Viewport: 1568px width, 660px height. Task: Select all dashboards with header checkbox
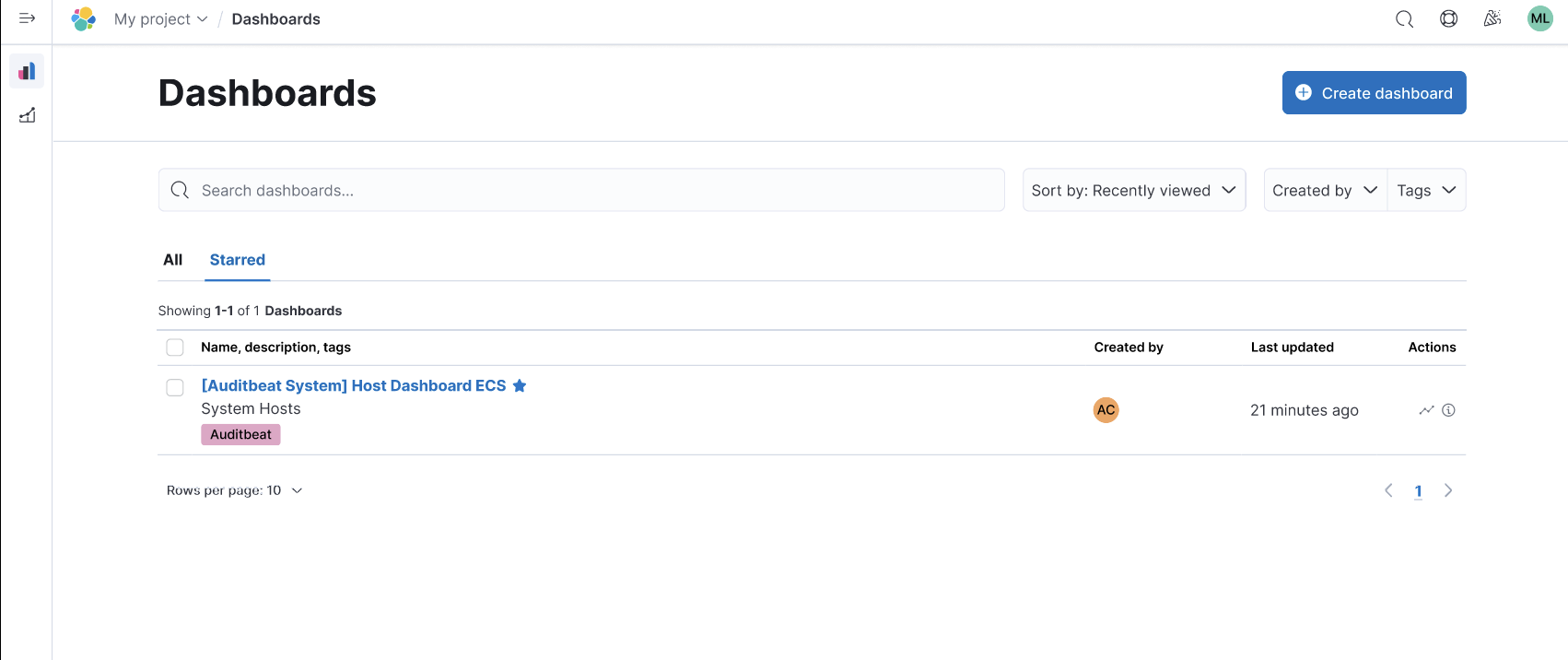pyautogui.click(x=175, y=348)
